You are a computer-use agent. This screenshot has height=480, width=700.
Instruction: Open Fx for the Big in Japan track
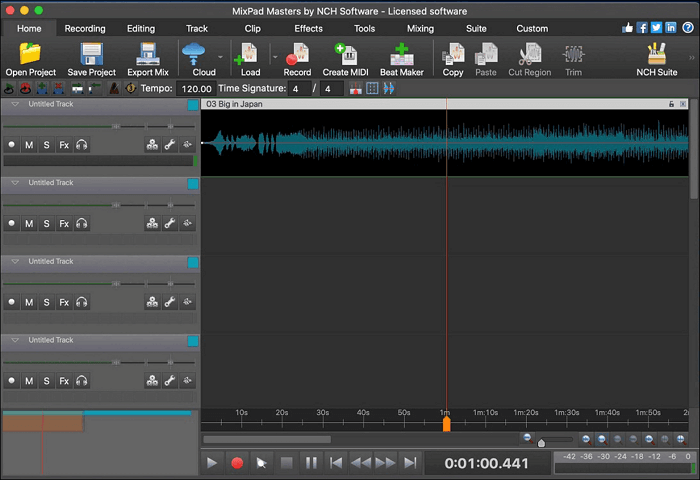pos(64,145)
